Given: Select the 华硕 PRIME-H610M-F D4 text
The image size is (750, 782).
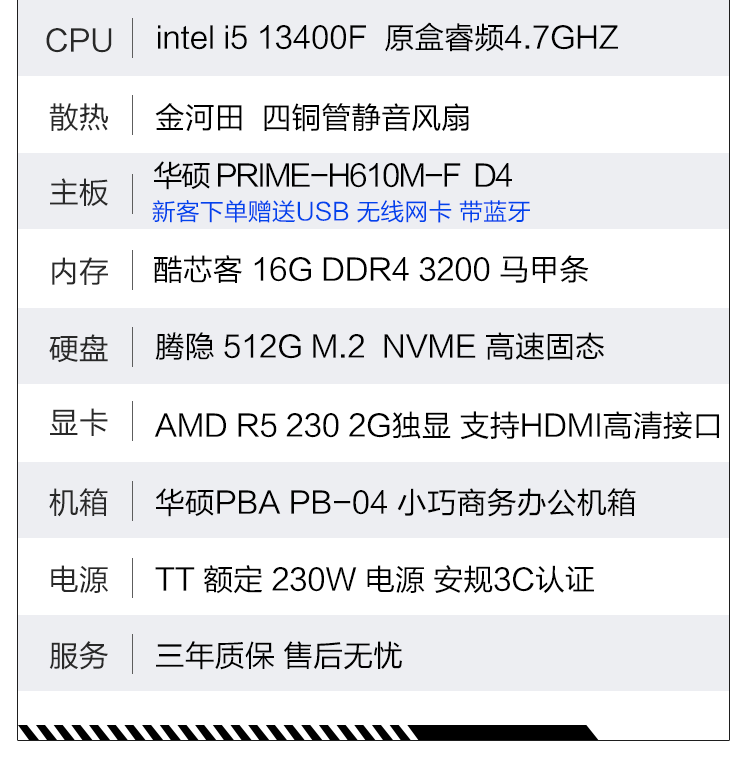Looking at the screenshot, I should pos(332,177).
